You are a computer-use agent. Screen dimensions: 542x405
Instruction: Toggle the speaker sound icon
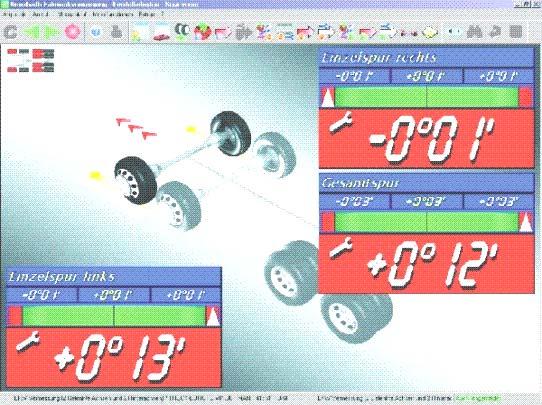tap(455, 32)
